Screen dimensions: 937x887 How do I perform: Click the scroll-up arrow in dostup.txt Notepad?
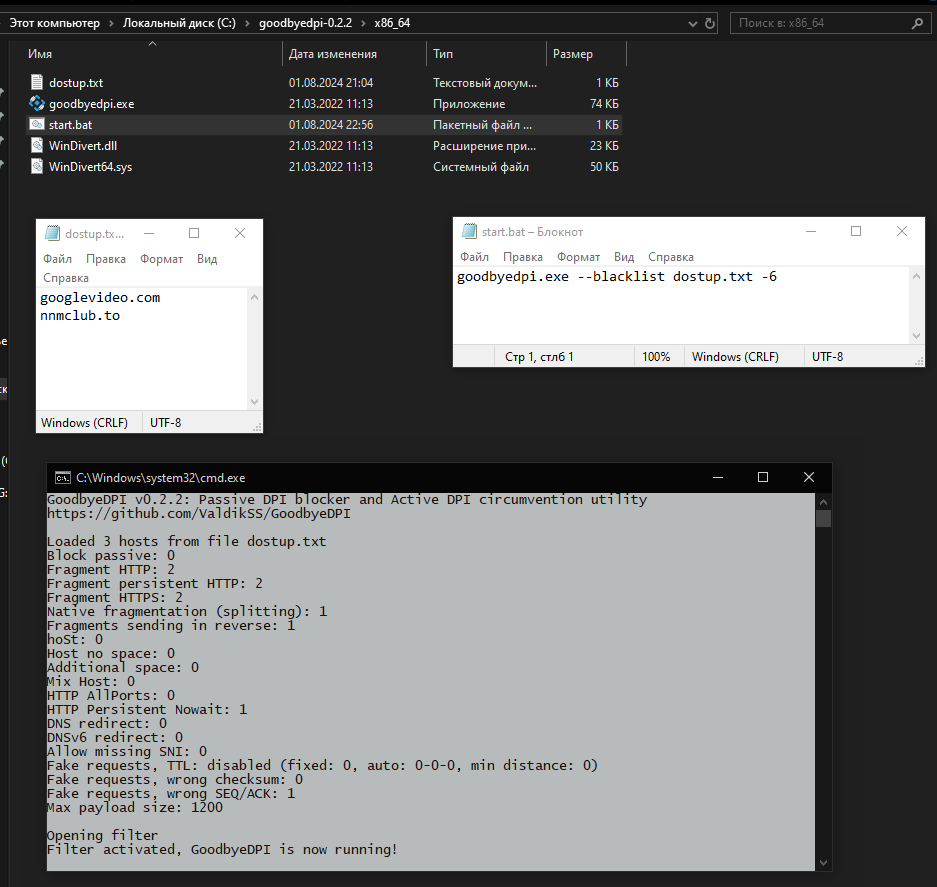(255, 296)
